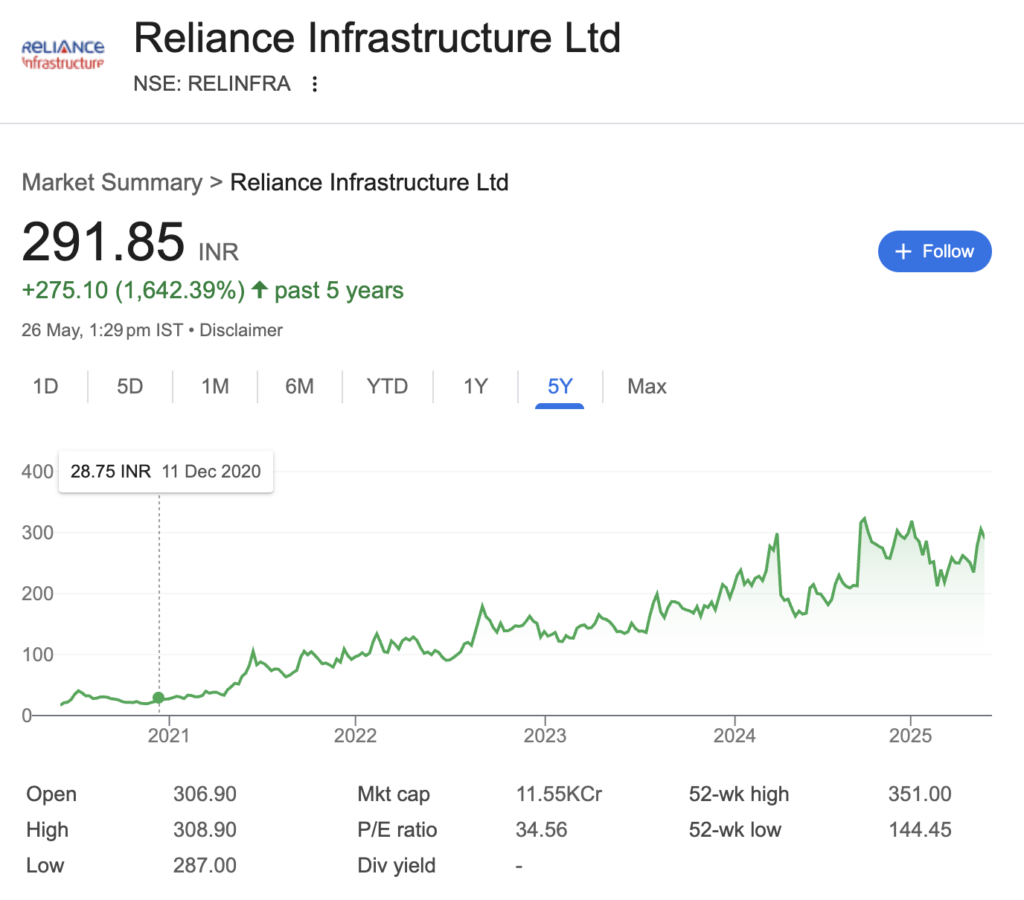Click the green data point on the chart

[x=159, y=698]
